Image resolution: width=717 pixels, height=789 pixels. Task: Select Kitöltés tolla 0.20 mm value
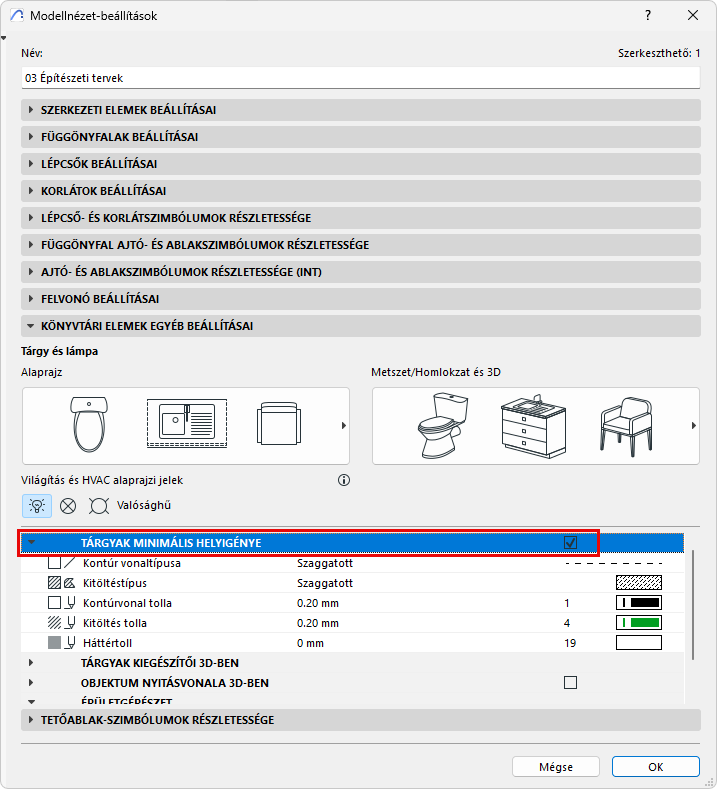click(317, 623)
